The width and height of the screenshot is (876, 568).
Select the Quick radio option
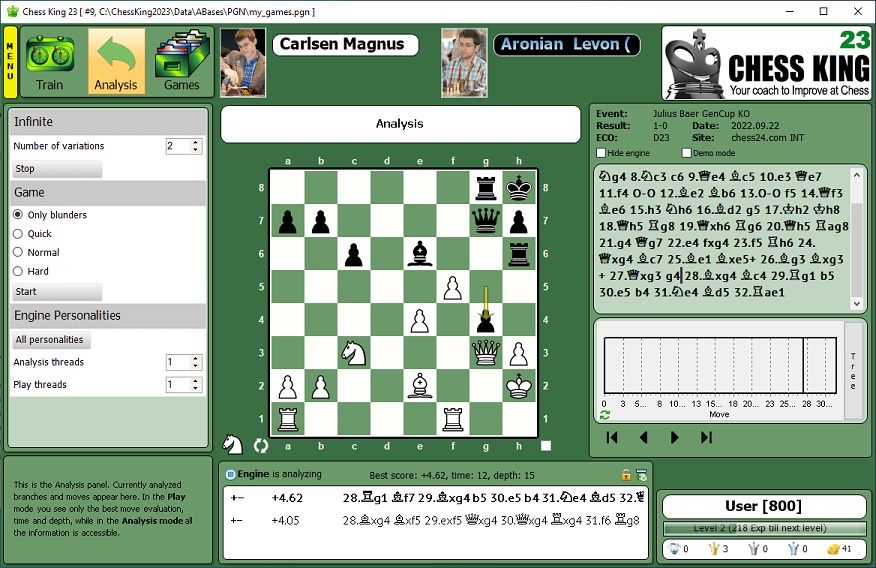pyautogui.click(x=18, y=233)
